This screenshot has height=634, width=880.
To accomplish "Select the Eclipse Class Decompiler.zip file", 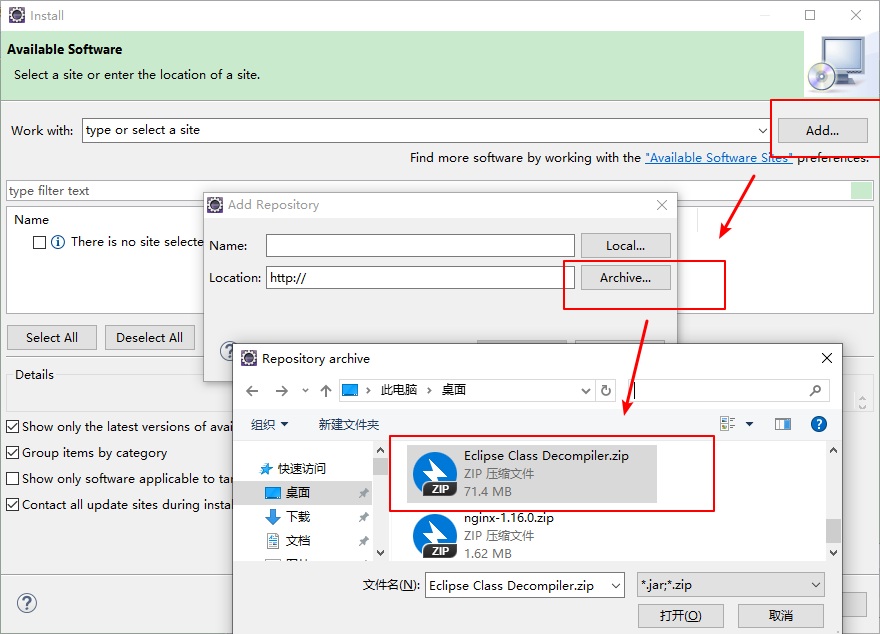I will click(x=531, y=474).
